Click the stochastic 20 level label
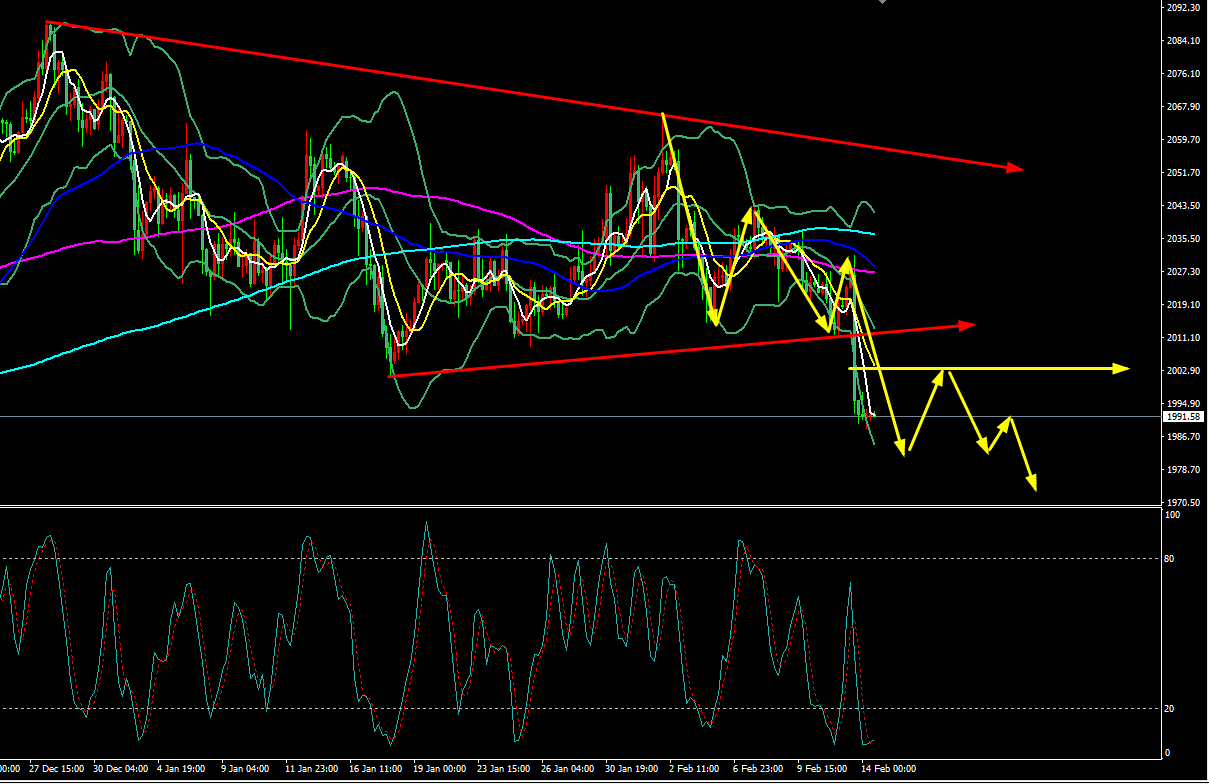The image size is (1209, 784). [x=1171, y=709]
